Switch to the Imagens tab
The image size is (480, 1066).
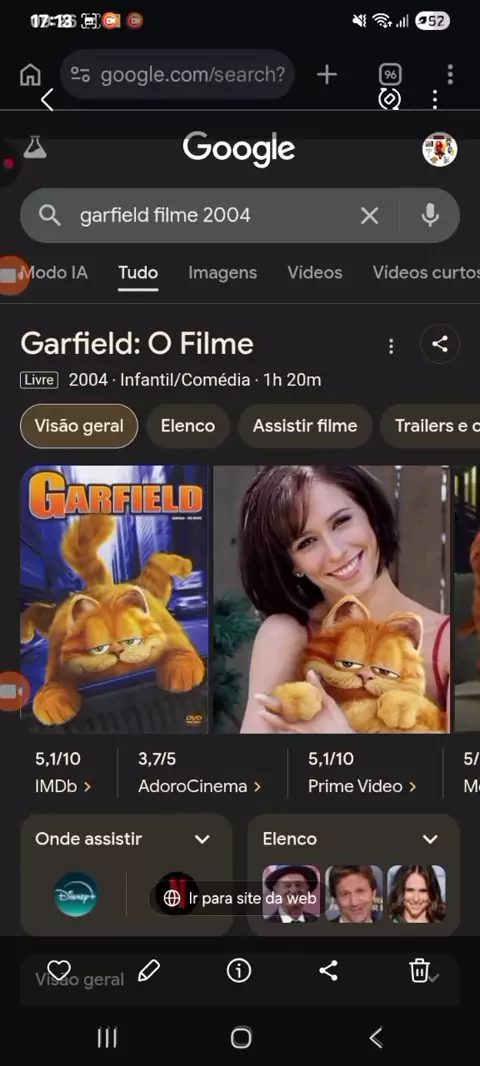point(222,273)
